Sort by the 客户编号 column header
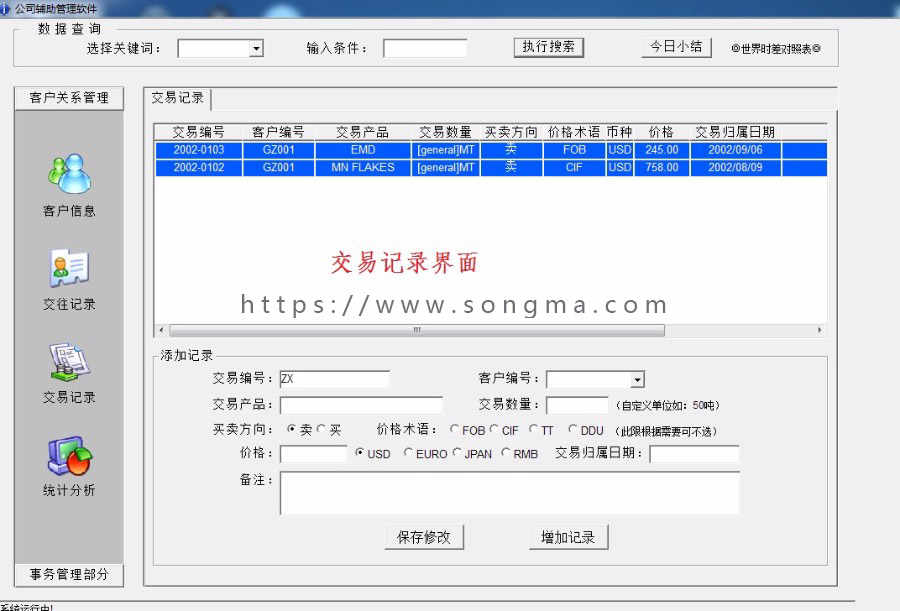 click(278, 132)
